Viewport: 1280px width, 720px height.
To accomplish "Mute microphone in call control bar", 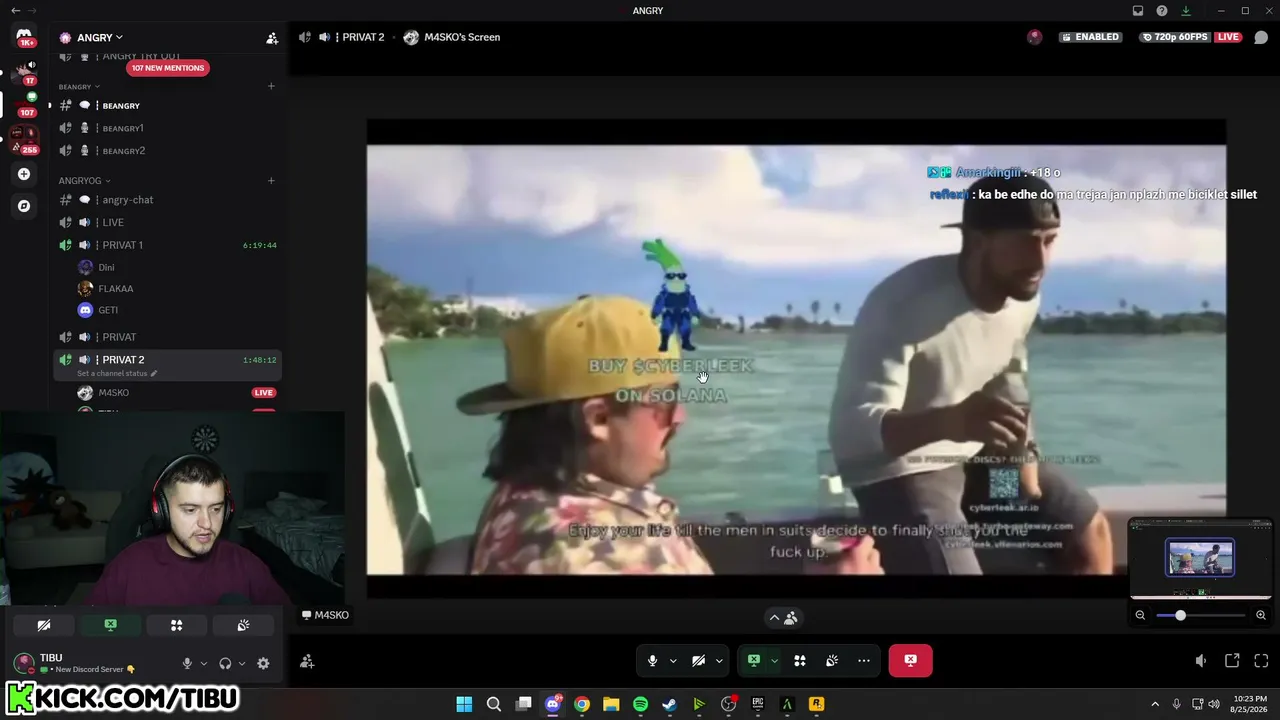I will 652,661.
